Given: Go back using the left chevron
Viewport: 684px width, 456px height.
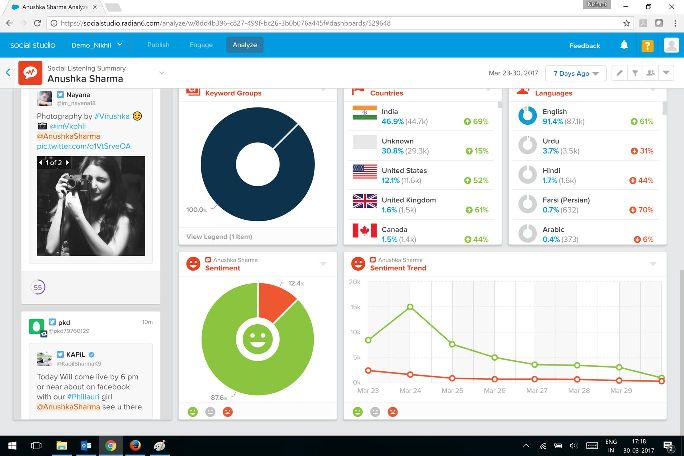Looking at the screenshot, I should point(8,72).
